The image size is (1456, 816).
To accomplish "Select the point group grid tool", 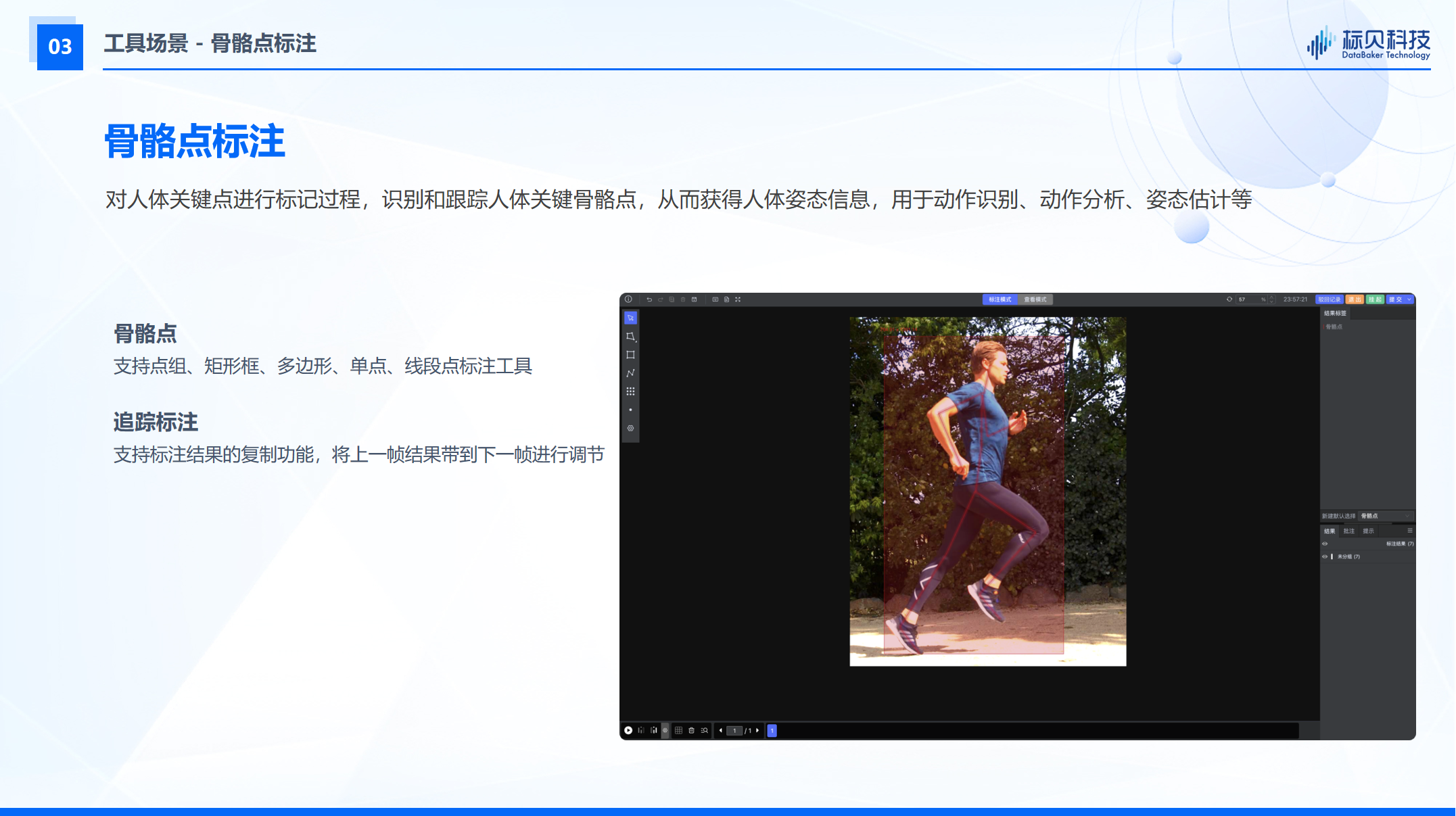I will [630, 391].
